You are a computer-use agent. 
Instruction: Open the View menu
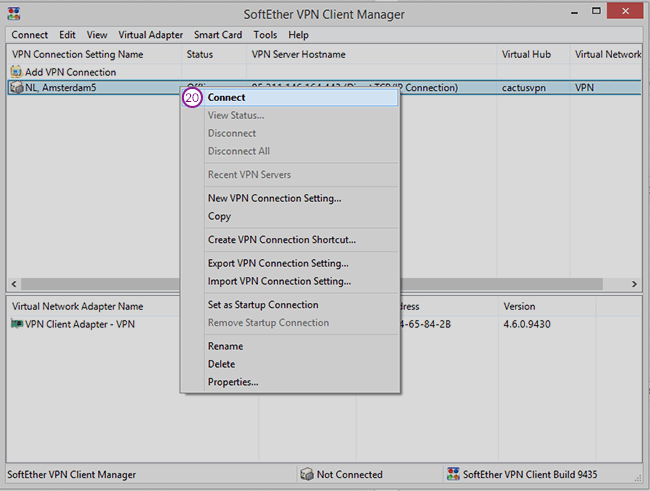point(97,35)
